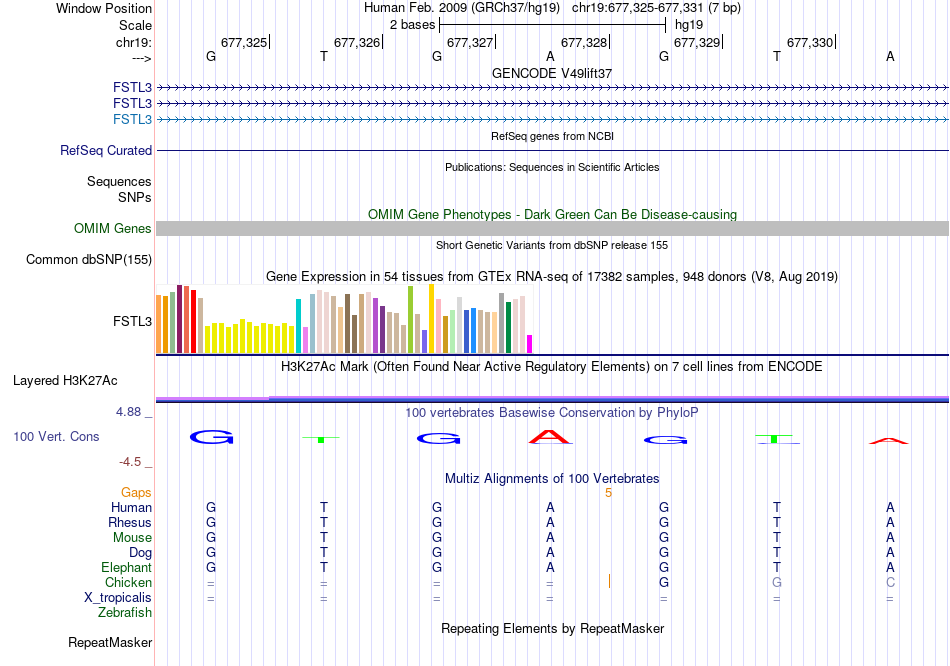
Task: Click the dark green GTEx expression bar
Action: pyautogui.click(x=508, y=327)
